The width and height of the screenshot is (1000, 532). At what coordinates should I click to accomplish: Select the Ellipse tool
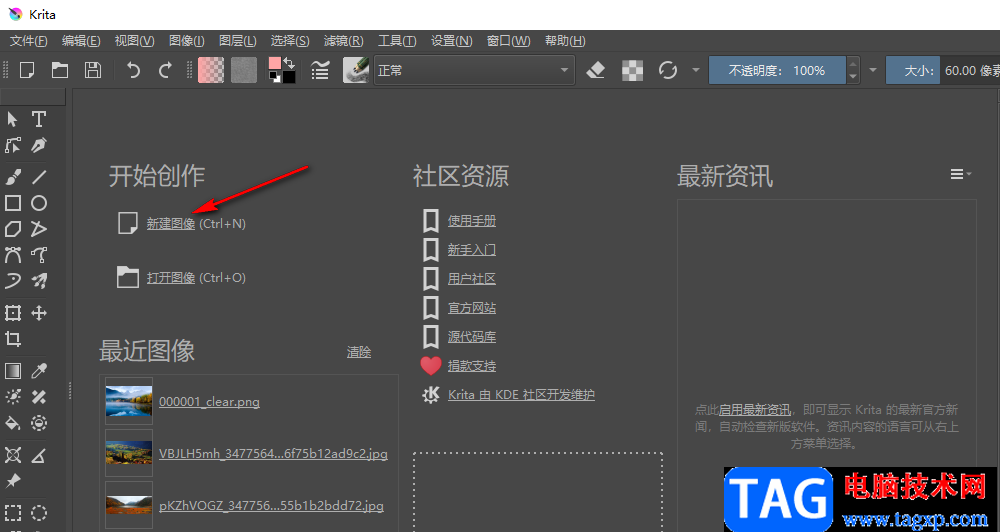(x=39, y=203)
